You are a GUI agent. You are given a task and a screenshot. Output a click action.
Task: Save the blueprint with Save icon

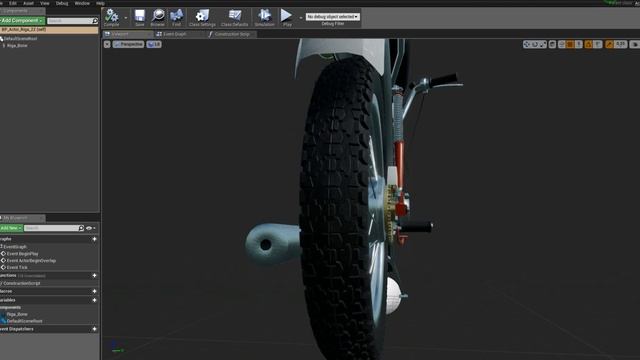pyautogui.click(x=140, y=18)
